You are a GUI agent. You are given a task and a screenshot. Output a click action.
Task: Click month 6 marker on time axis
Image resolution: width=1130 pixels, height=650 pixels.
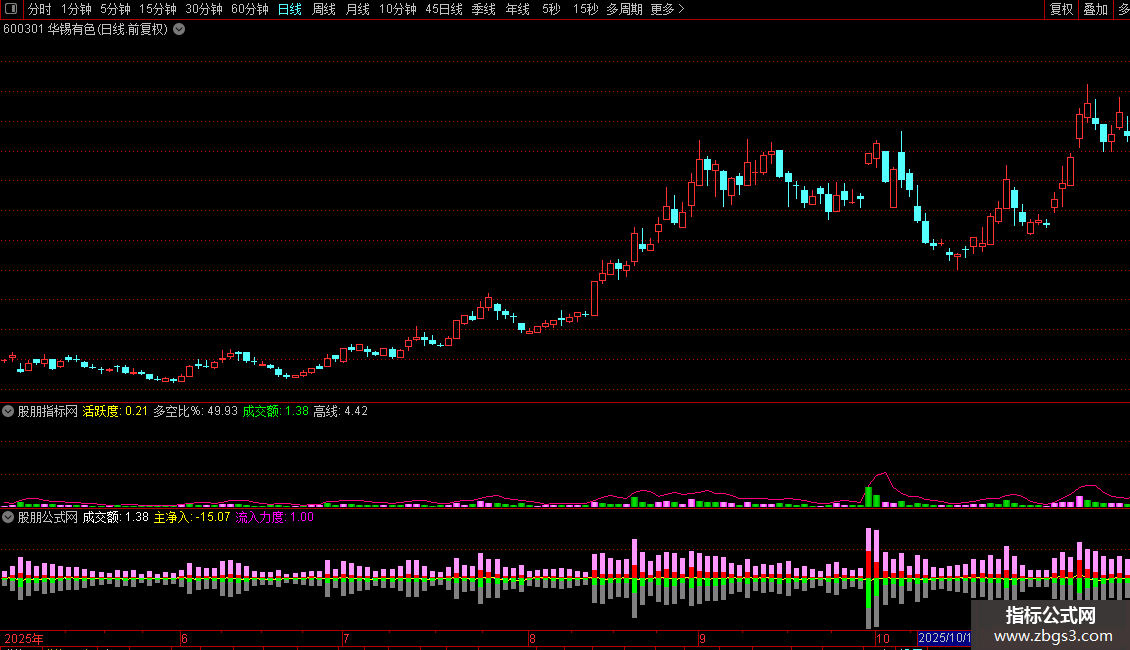coord(184,638)
